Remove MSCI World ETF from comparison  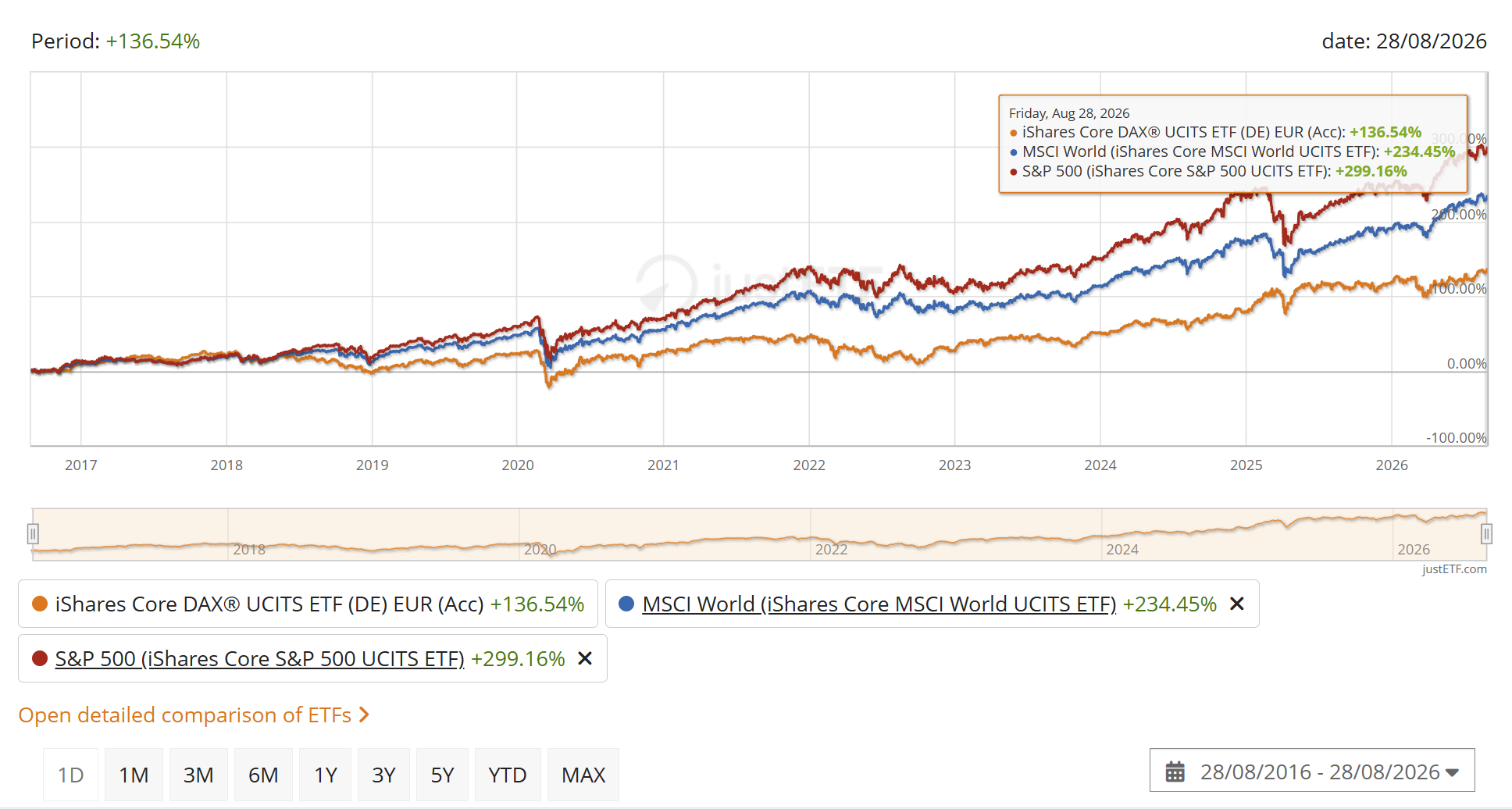pos(1236,604)
